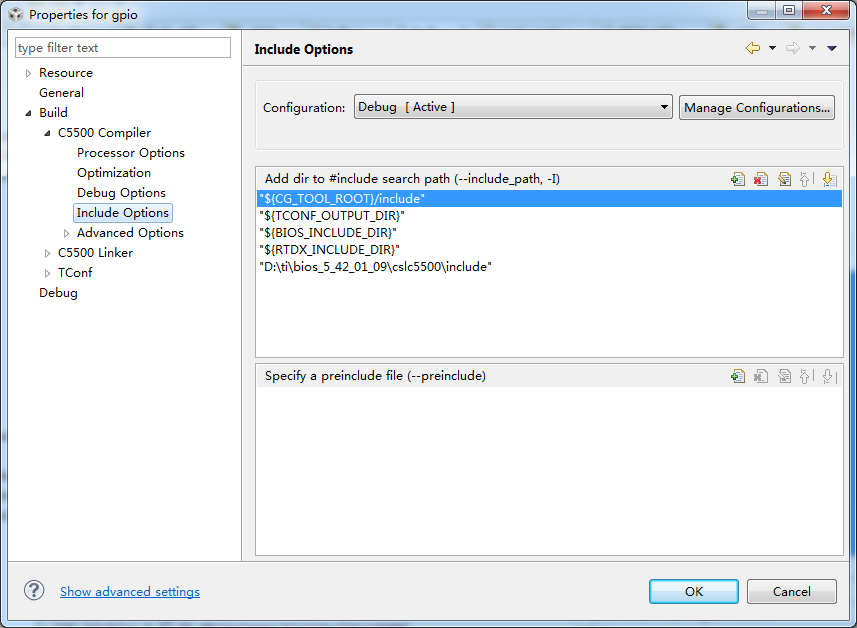The width and height of the screenshot is (857, 628).
Task: Select General in the properties tree
Action: tap(61, 93)
